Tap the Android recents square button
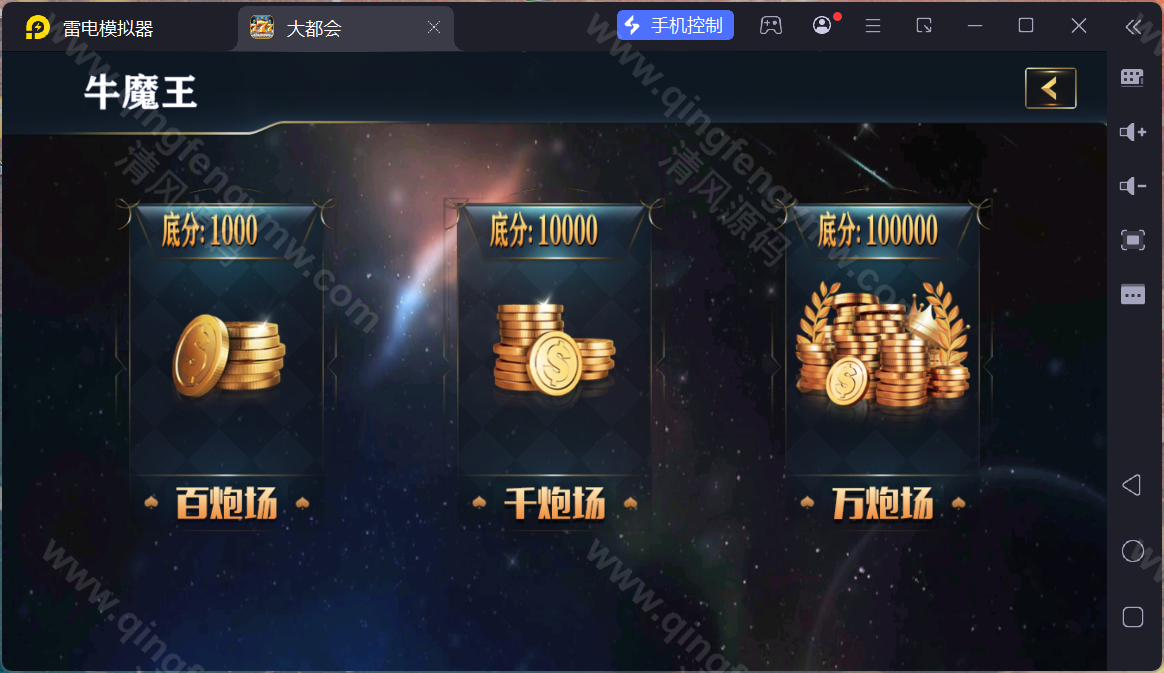Screen dimensions: 1164x673 [1132, 617]
